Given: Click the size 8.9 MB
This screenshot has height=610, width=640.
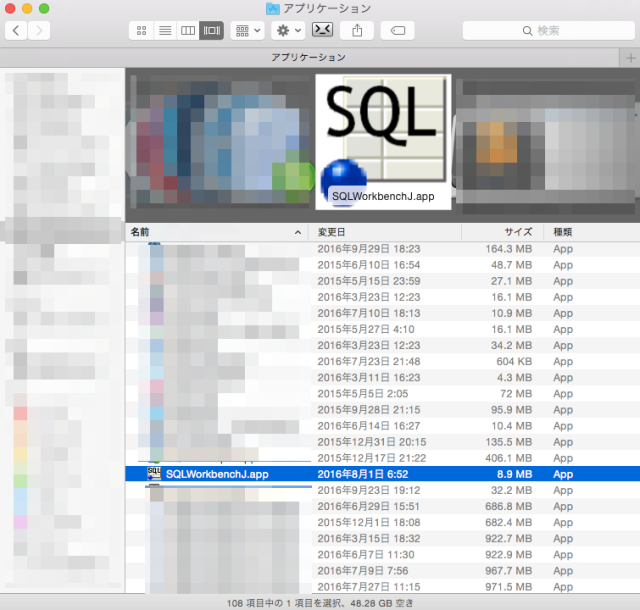Looking at the screenshot, I should click(x=514, y=474).
